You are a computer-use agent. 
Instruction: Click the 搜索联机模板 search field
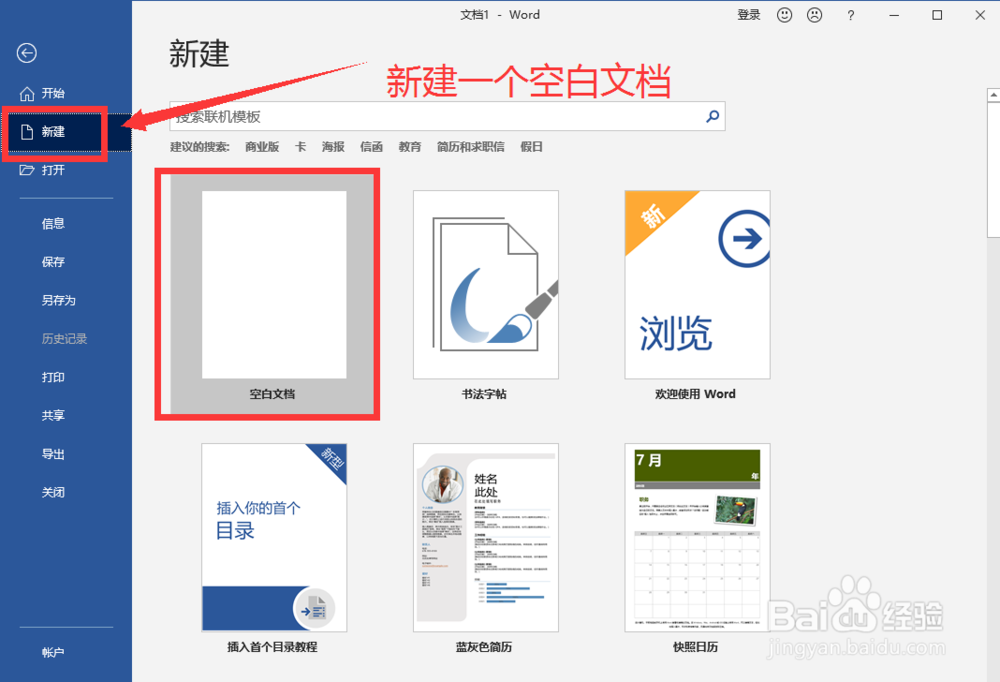click(447, 116)
